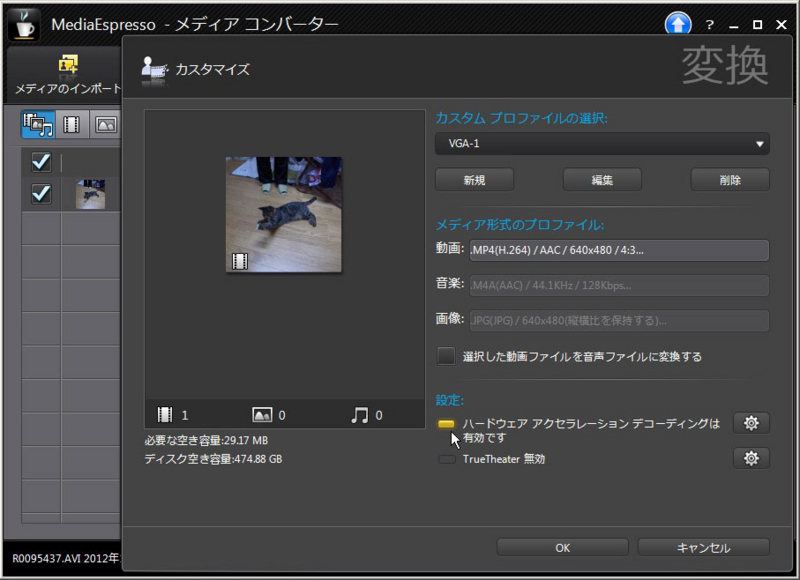Click the 画像 profile field JPG(JPG)
800x580 pixels.
tap(619, 321)
